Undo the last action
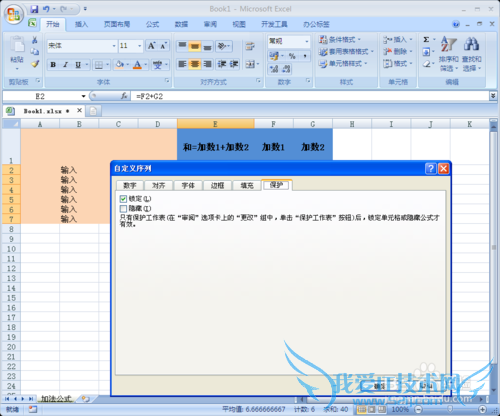The width and height of the screenshot is (500, 416). [x=46, y=9]
